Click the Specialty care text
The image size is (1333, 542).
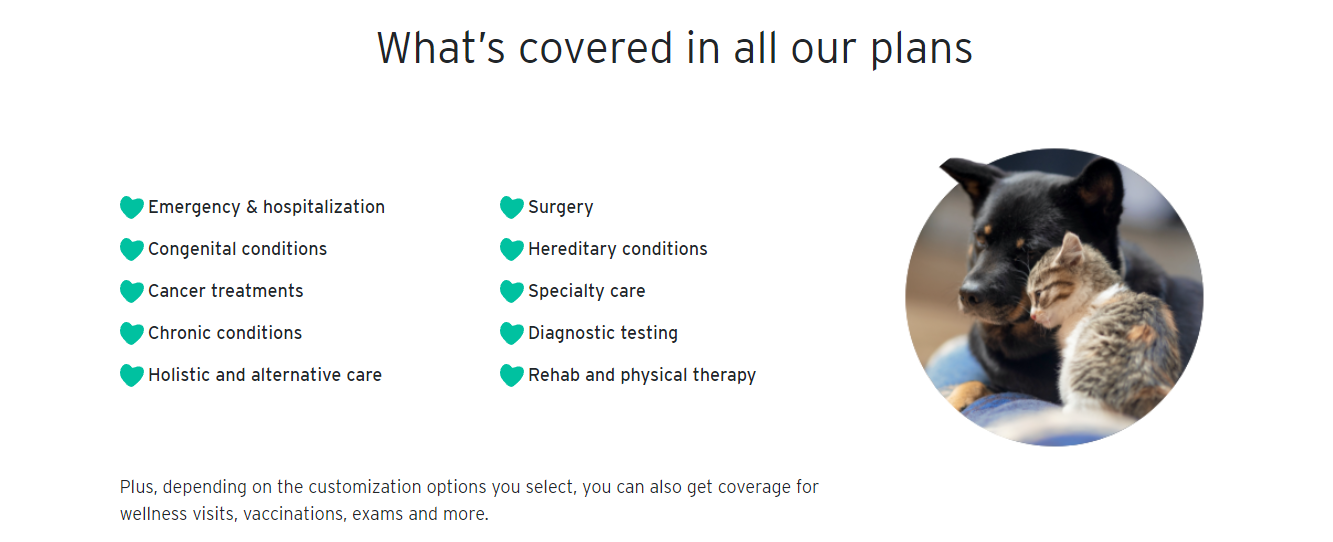[587, 291]
